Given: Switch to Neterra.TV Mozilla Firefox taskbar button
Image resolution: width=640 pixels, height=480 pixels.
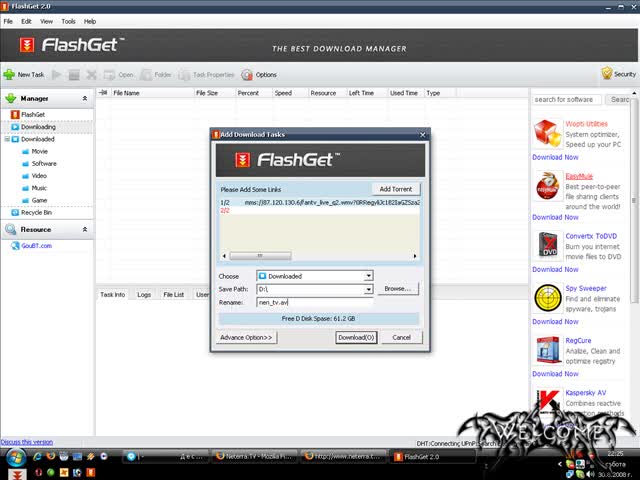Looking at the screenshot, I should 254,456.
